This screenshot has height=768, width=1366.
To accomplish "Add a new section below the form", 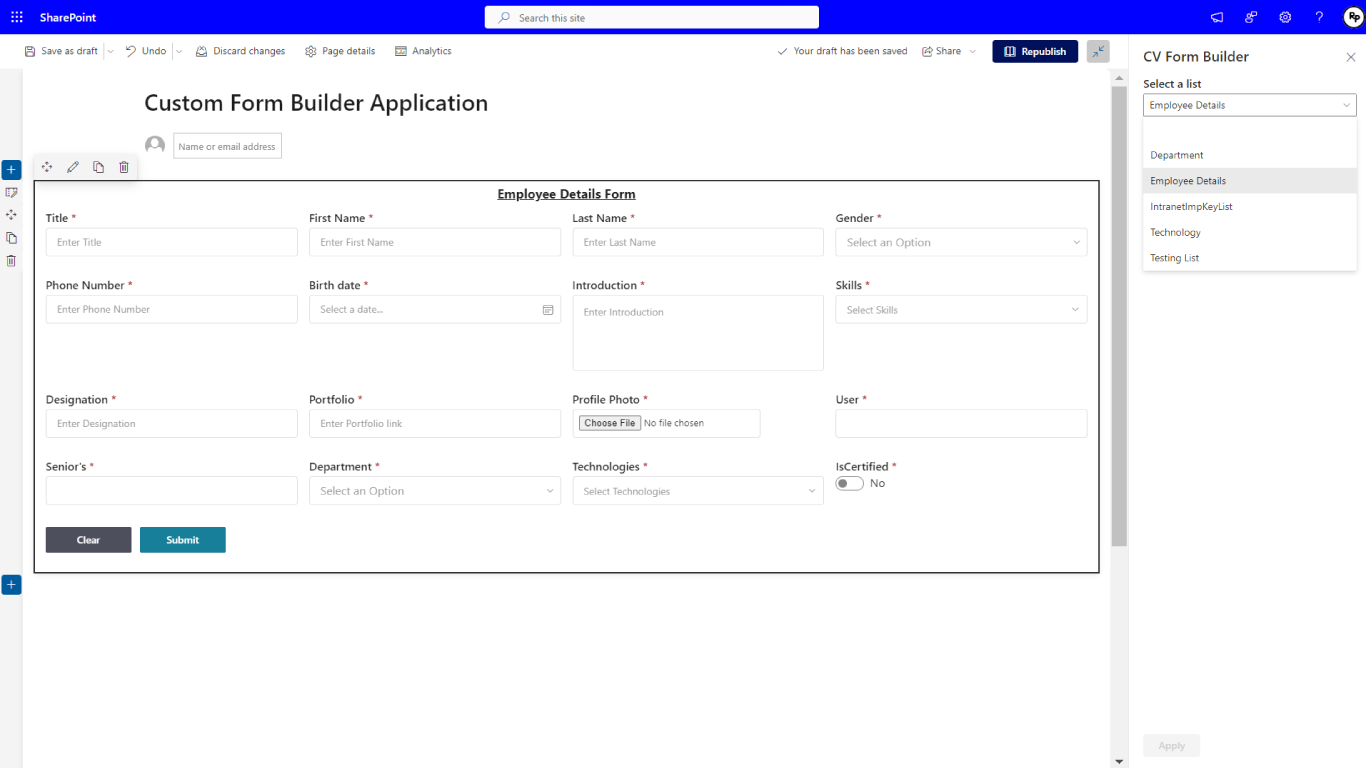I will pos(11,585).
